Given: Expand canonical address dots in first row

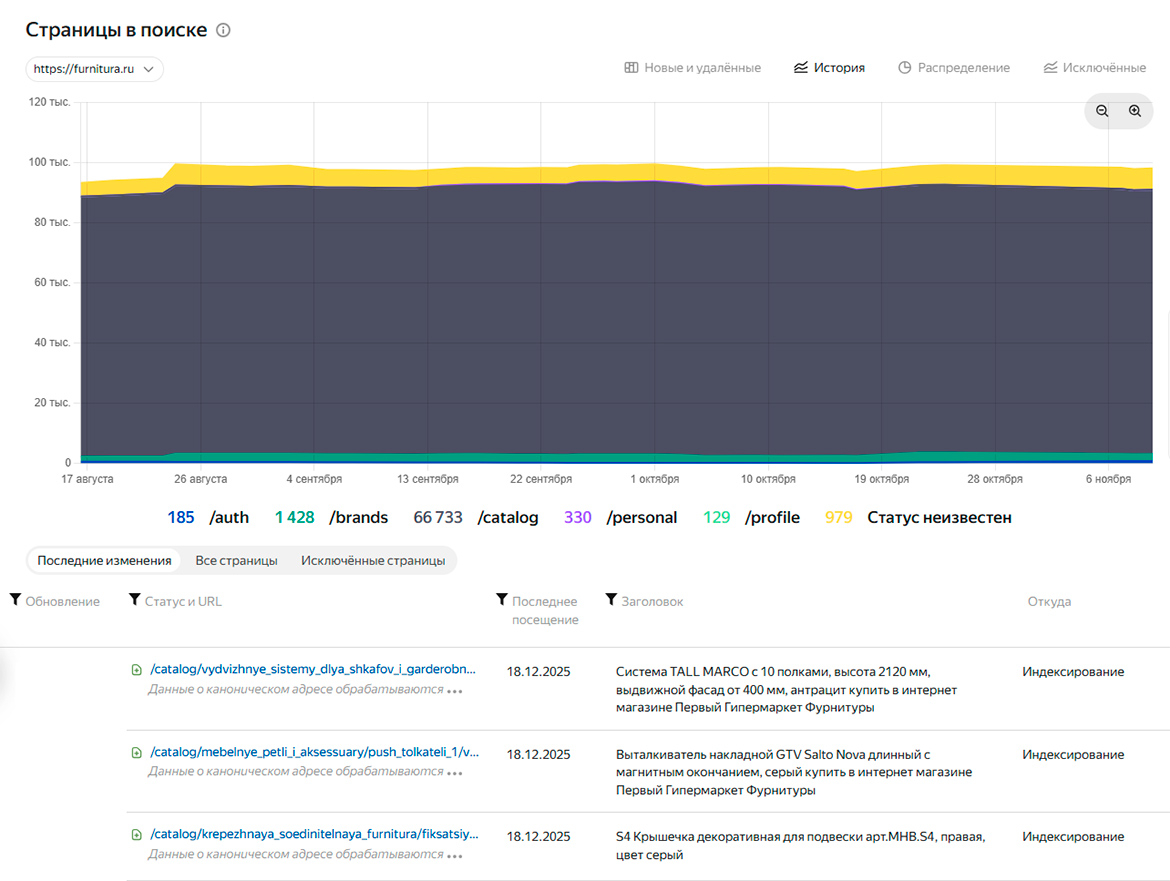Looking at the screenshot, I should pyautogui.click(x=455, y=690).
